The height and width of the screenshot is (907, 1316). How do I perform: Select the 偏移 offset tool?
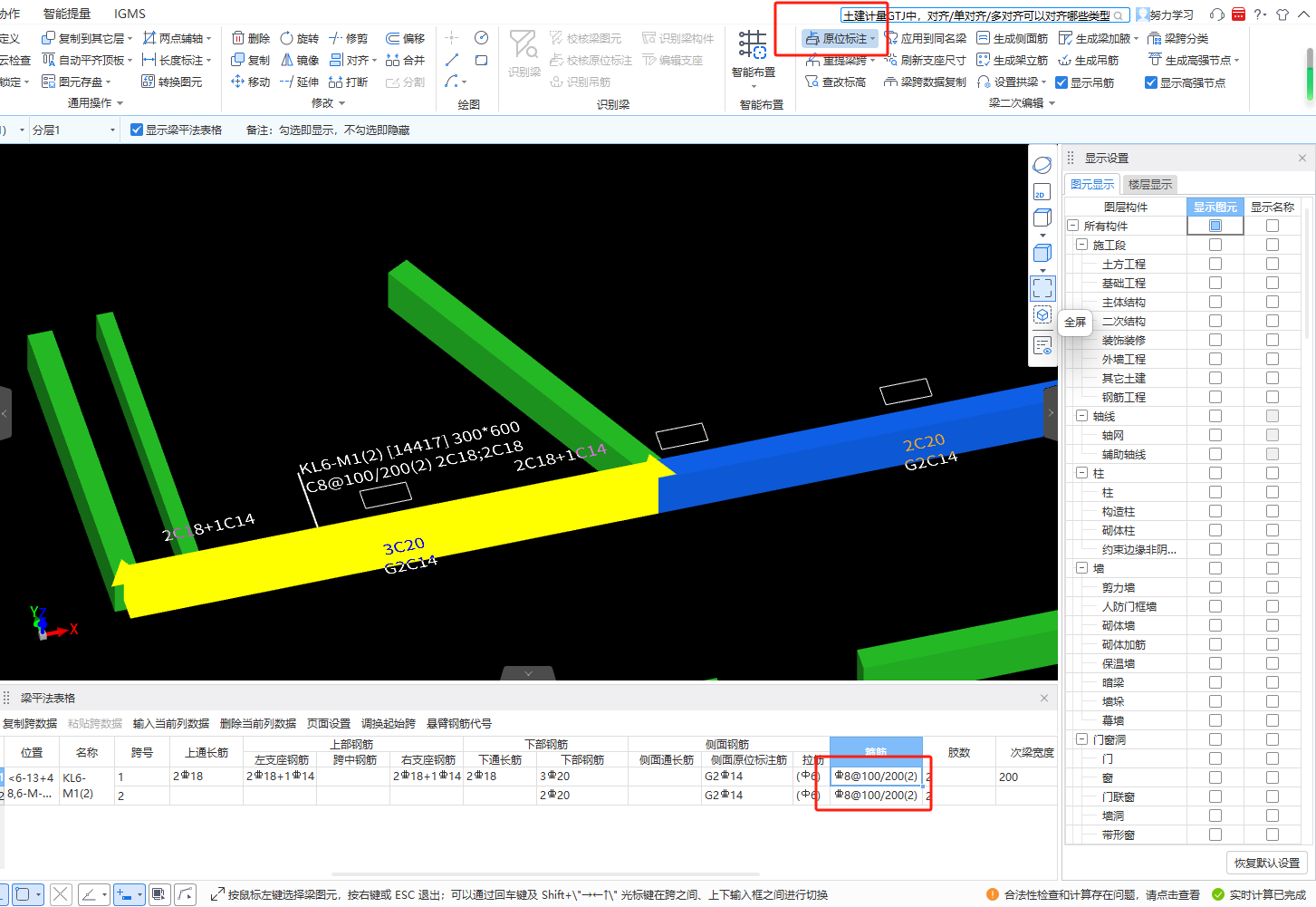point(405,38)
